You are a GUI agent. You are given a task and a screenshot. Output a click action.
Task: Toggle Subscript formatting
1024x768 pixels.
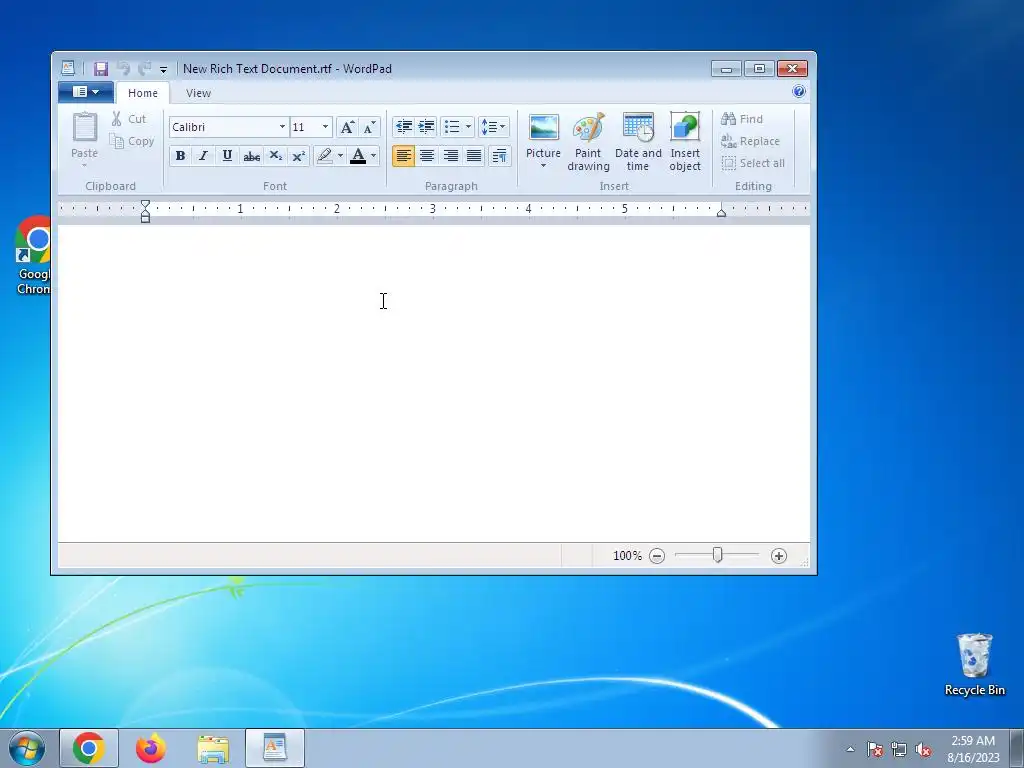276,155
